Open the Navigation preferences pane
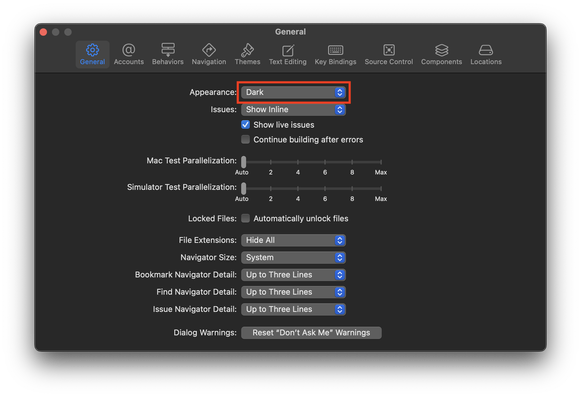The image size is (581, 397). (209, 54)
